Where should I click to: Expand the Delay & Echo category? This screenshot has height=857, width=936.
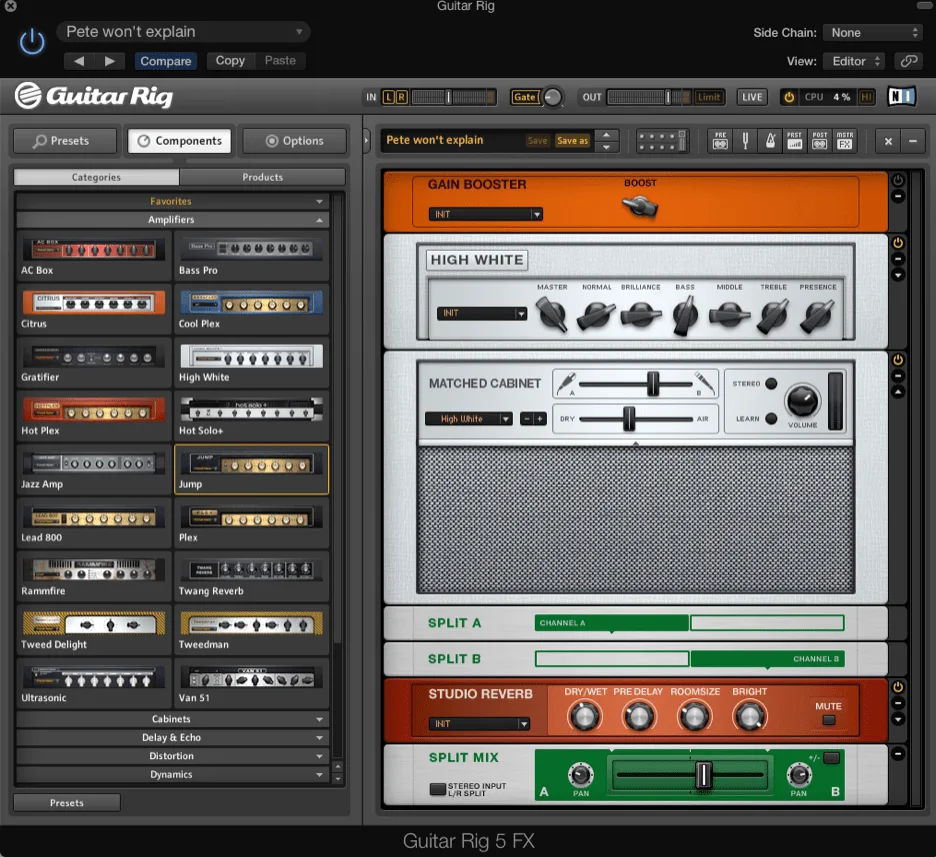point(172,738)
